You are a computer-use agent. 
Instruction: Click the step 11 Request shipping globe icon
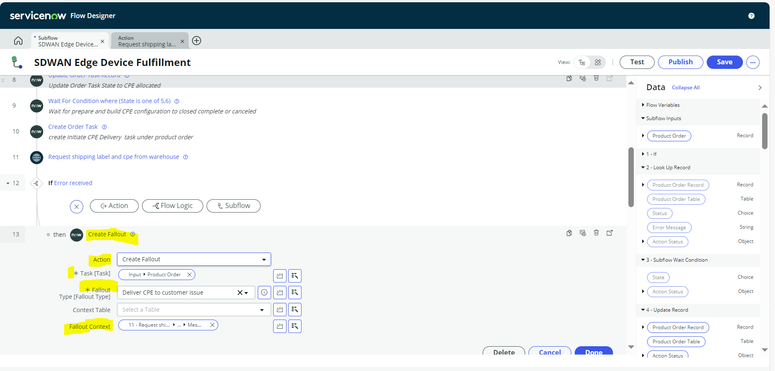[x=36, y=158]
